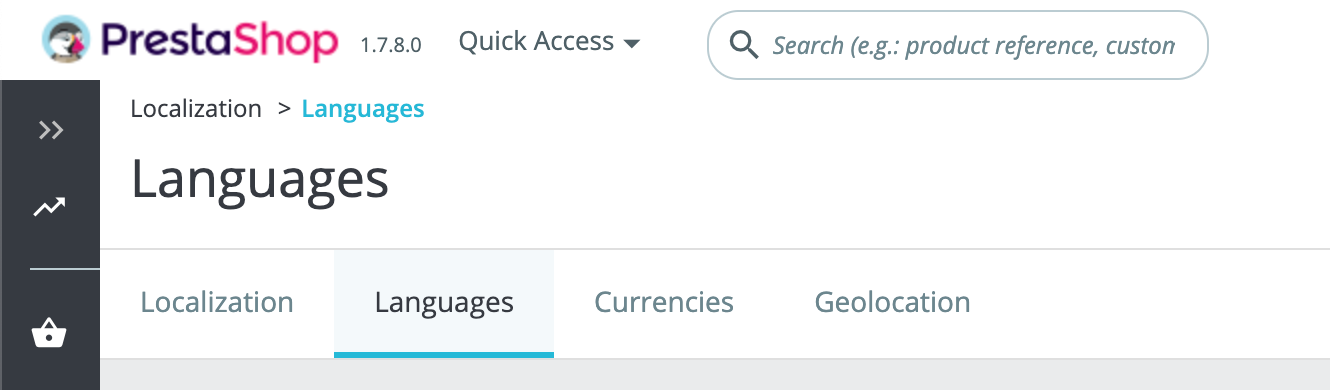1330x390 pixels.
Task: Select the Languages tab
Action: pos(444,302)
